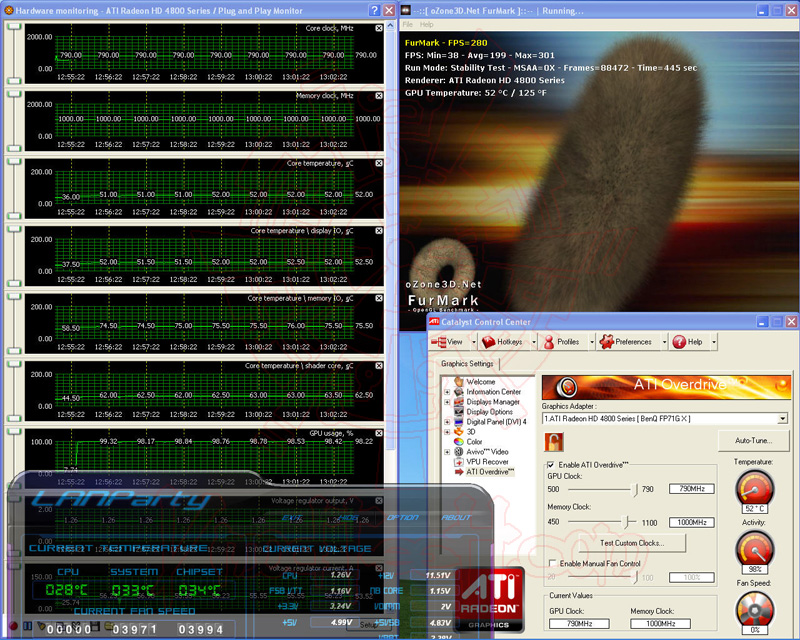Select VPU Recover in the tree
Screen dimensions: 800x640
[x=487, y=462]
